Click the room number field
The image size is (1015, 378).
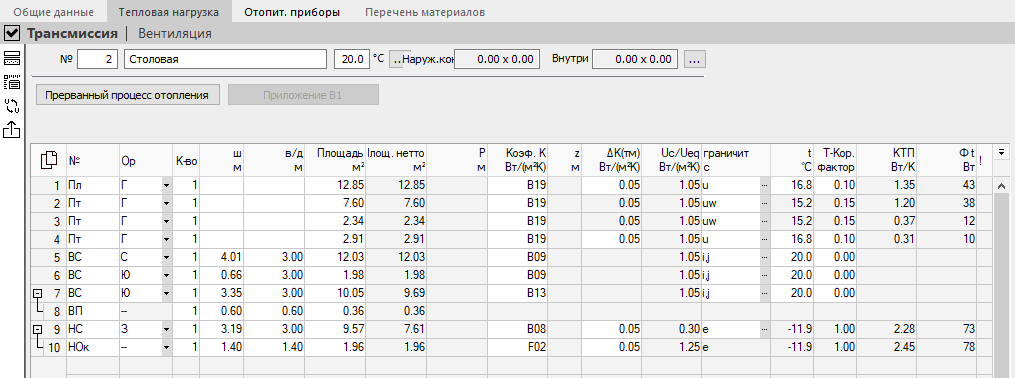98,59
